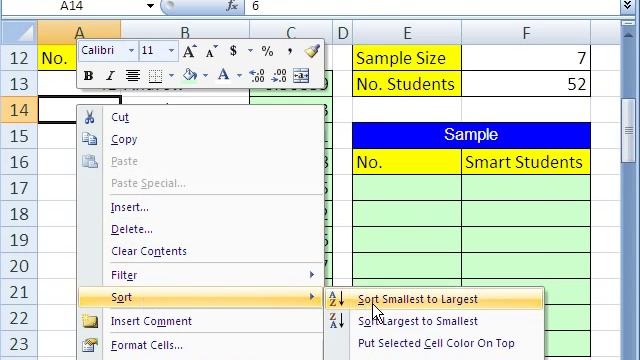This screenshot has width=640, height=360.
Task: Toggle Italic in the mini toolbar
Action: [110, 76]
